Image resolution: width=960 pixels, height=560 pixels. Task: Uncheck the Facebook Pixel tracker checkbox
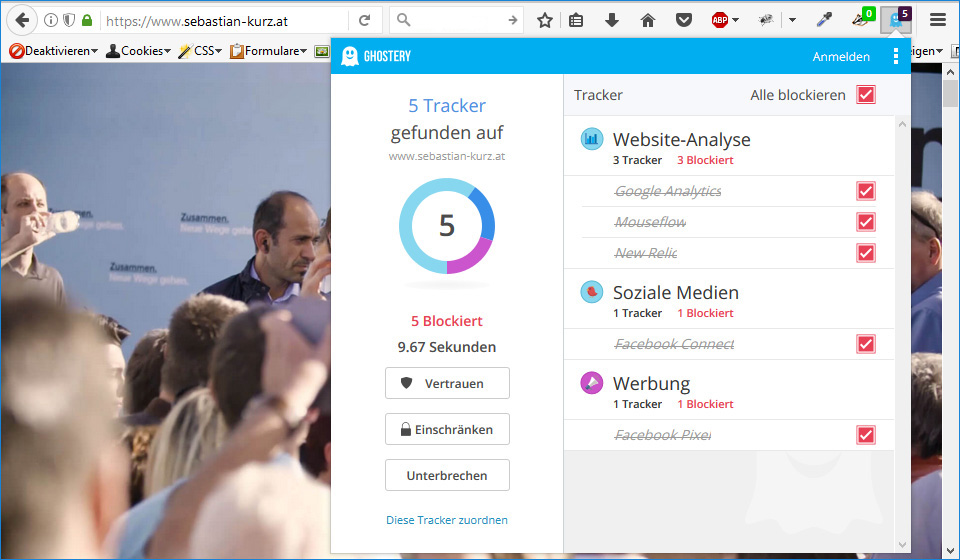click(x=866, y=435)
